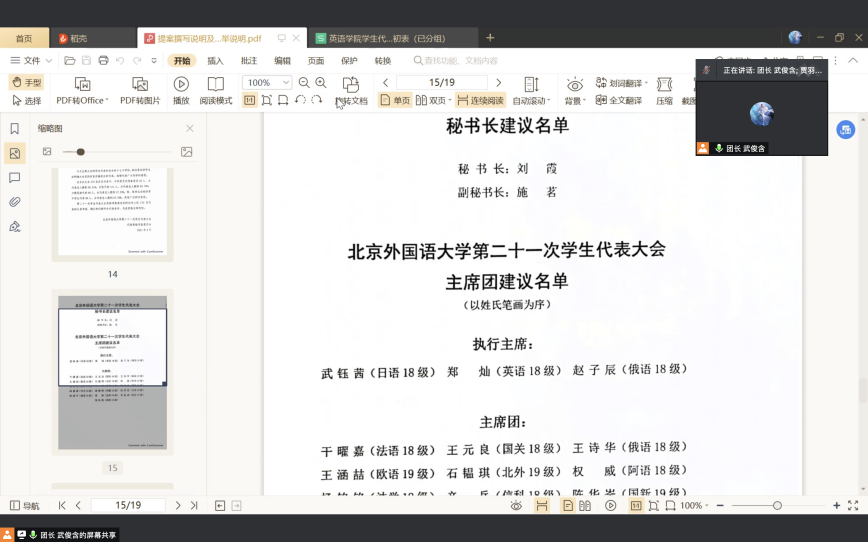
Task: Click the thumbnail size slider in 缩略图 panel
Action: (x=81, y=152)
